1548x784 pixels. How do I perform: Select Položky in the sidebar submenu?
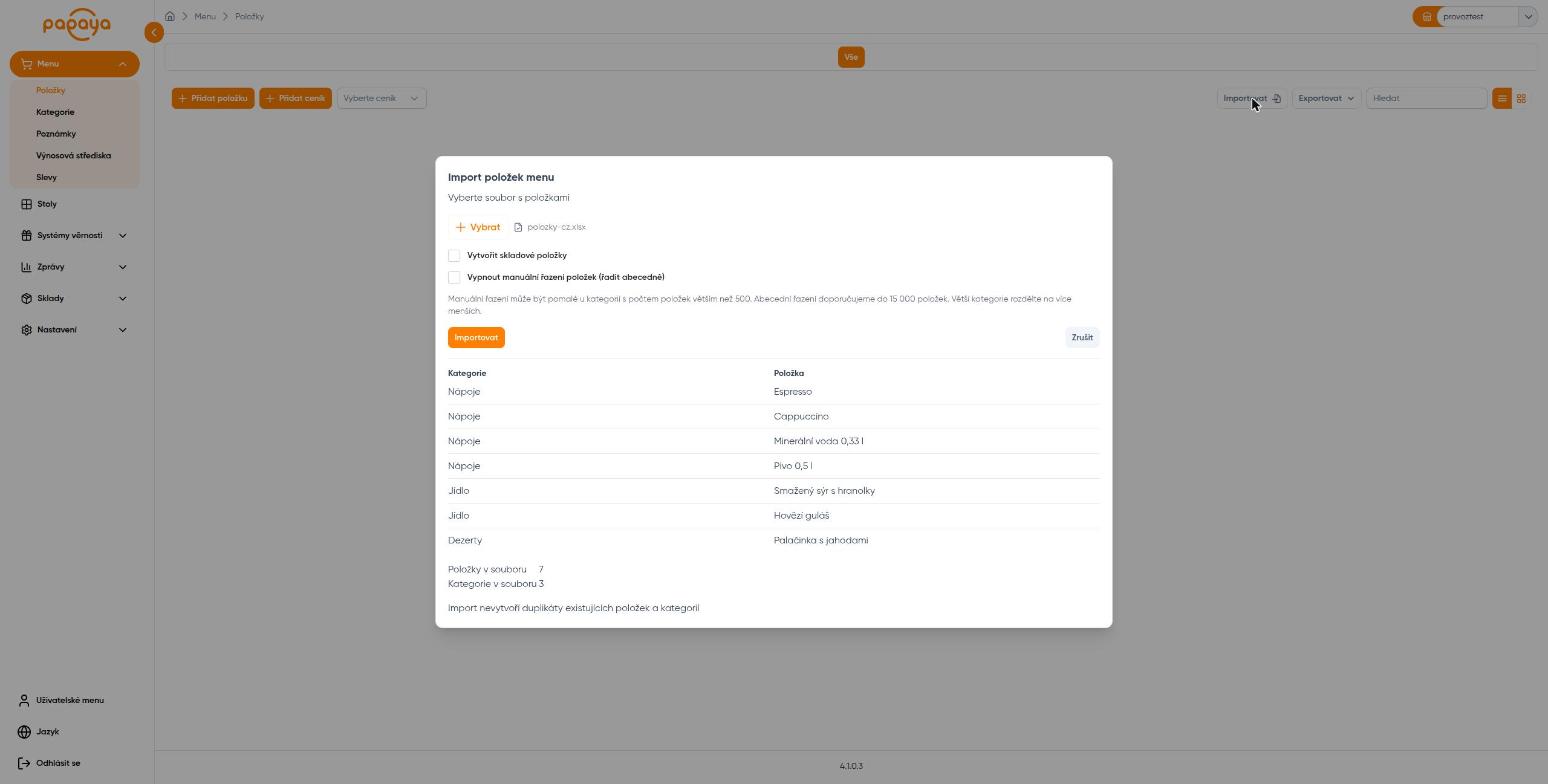pos(51,90)
